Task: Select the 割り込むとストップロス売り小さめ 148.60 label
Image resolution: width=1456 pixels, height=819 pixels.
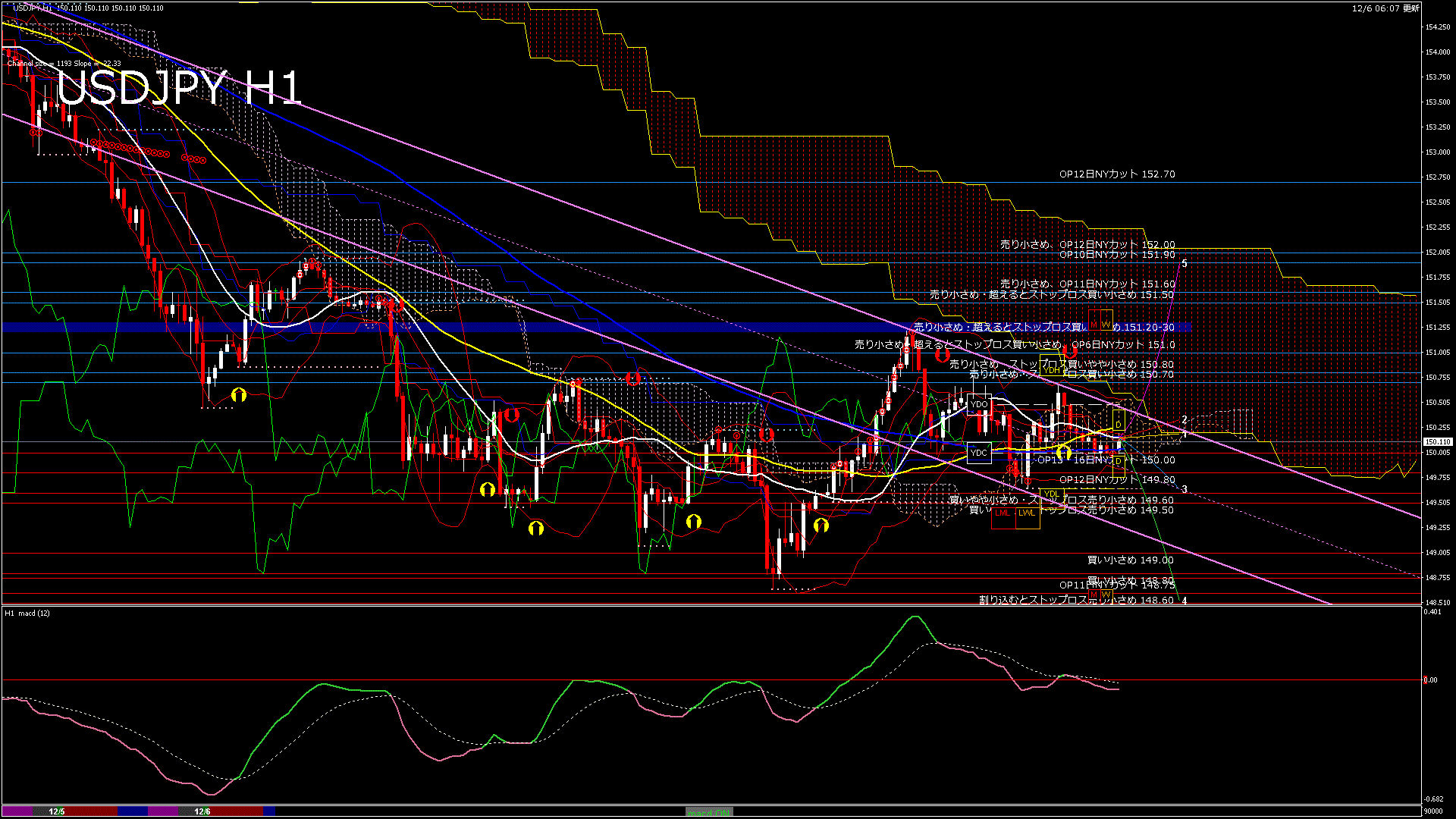Action: tap(1076, 600)
